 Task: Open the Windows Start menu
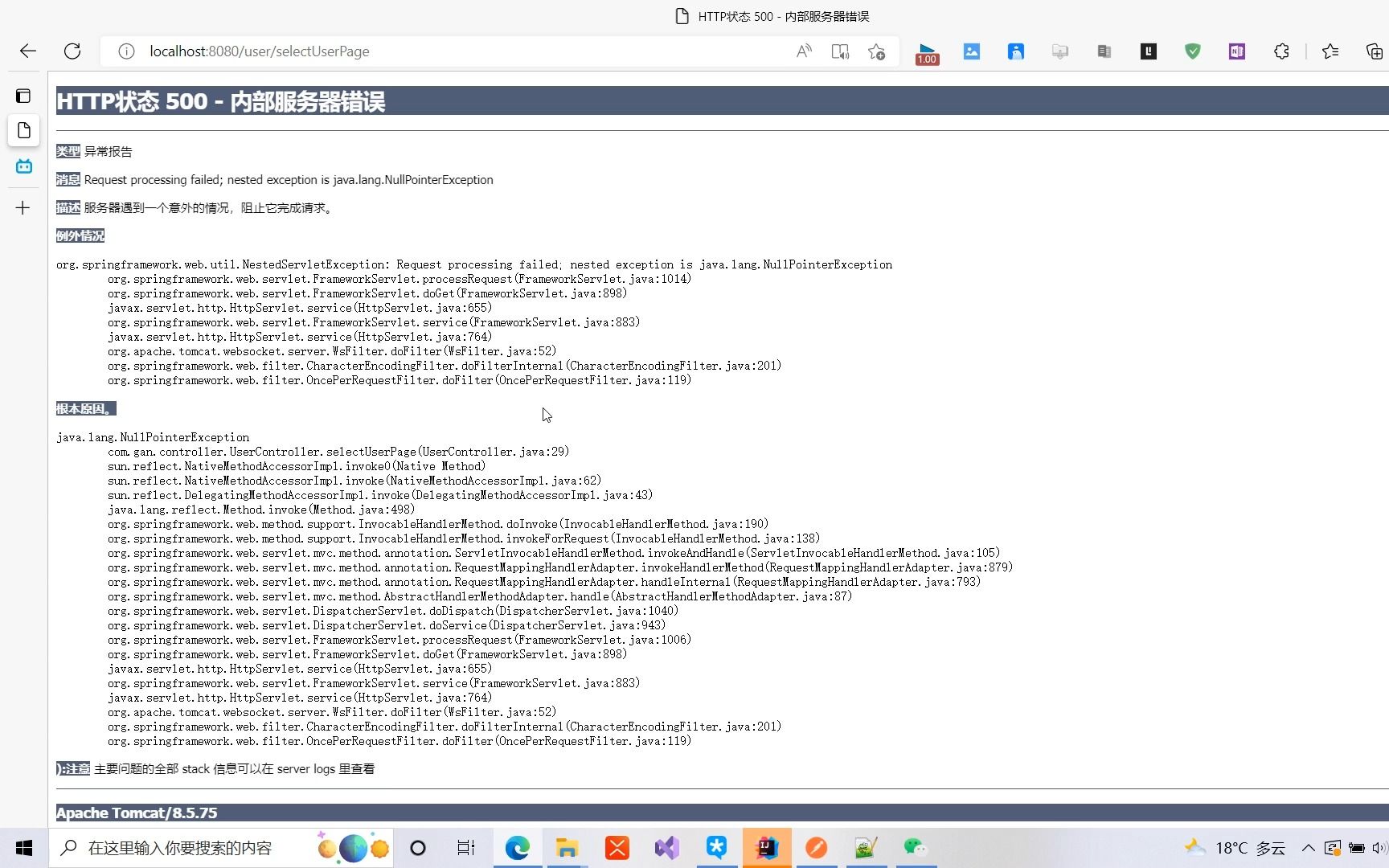(24, 848)
